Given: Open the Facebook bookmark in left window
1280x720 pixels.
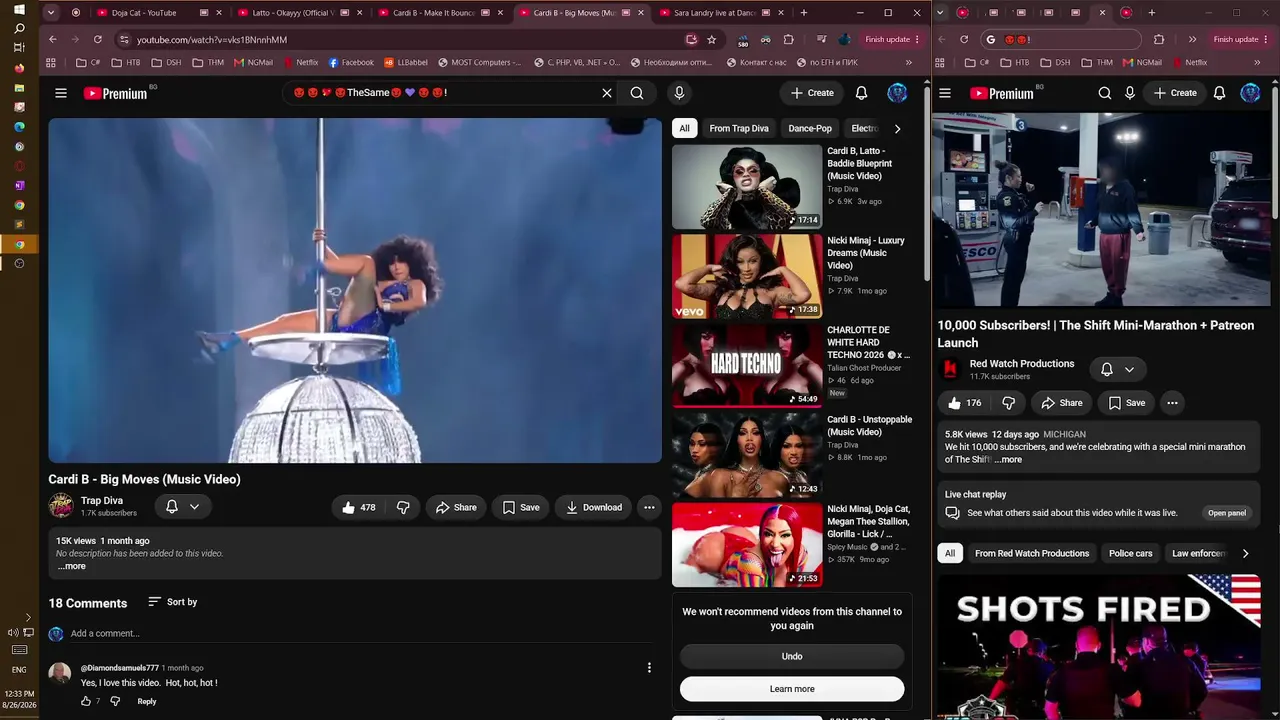Looking at the screenshot, I should 351,62.
